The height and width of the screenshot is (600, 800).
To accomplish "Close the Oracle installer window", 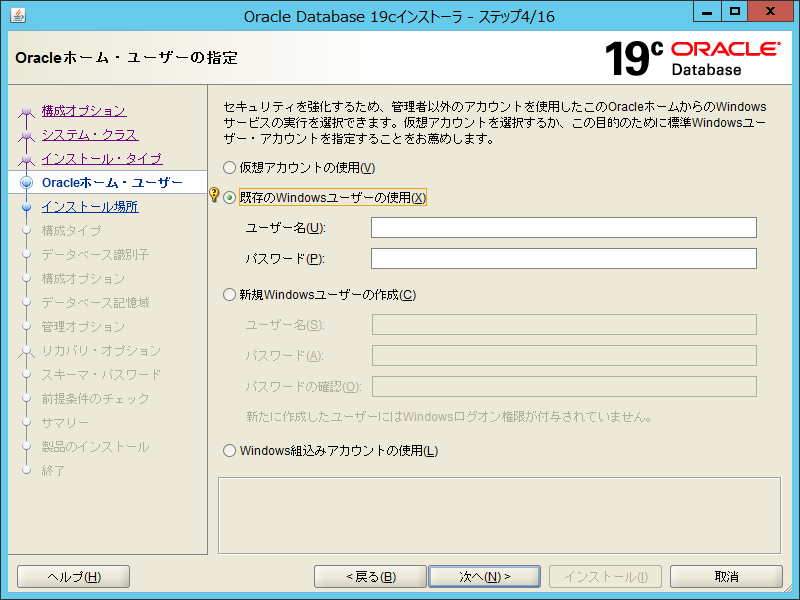I will pos(770,12).
